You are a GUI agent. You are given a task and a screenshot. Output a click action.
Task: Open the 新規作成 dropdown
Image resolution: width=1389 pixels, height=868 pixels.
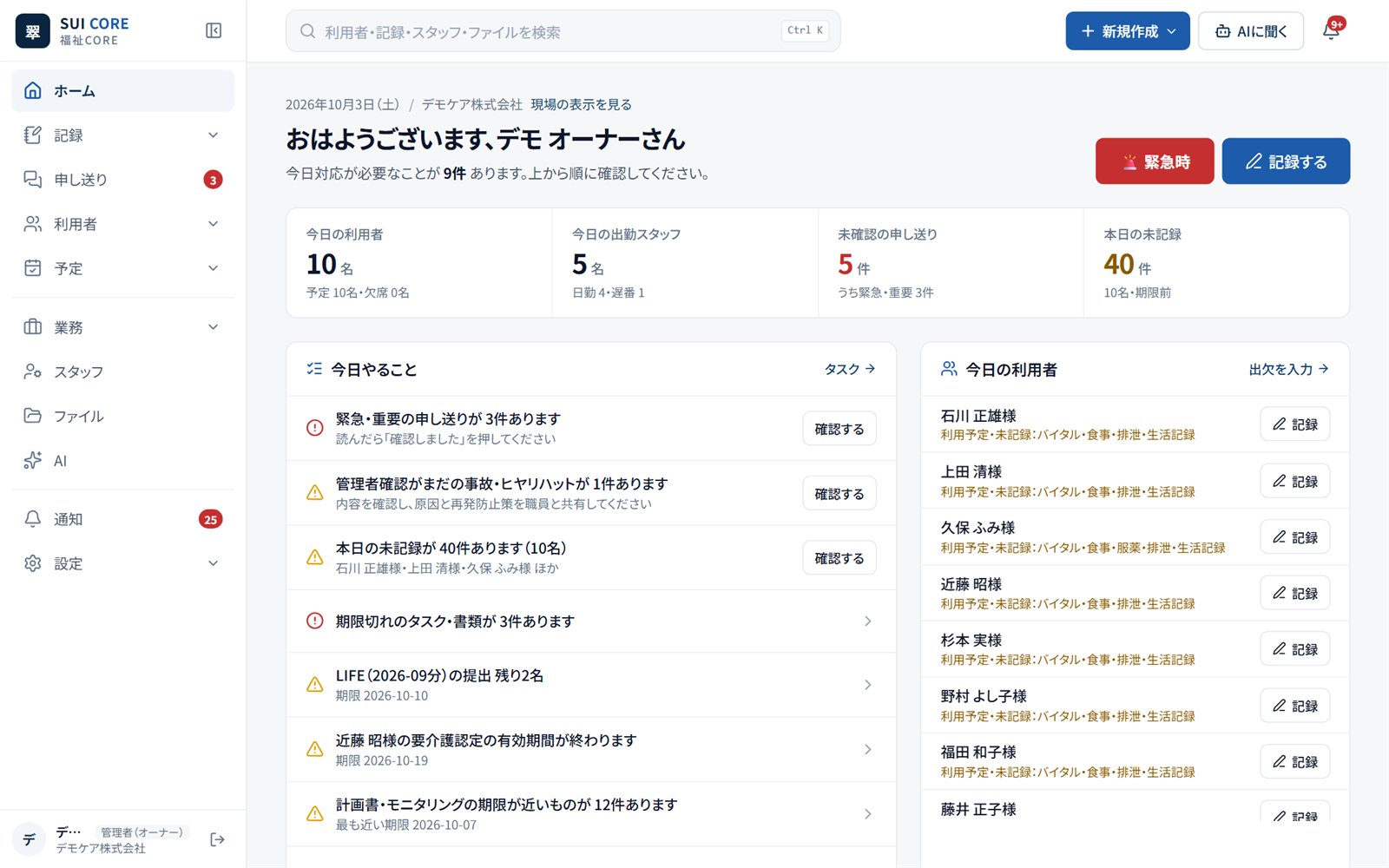(x=1128, y=31)
